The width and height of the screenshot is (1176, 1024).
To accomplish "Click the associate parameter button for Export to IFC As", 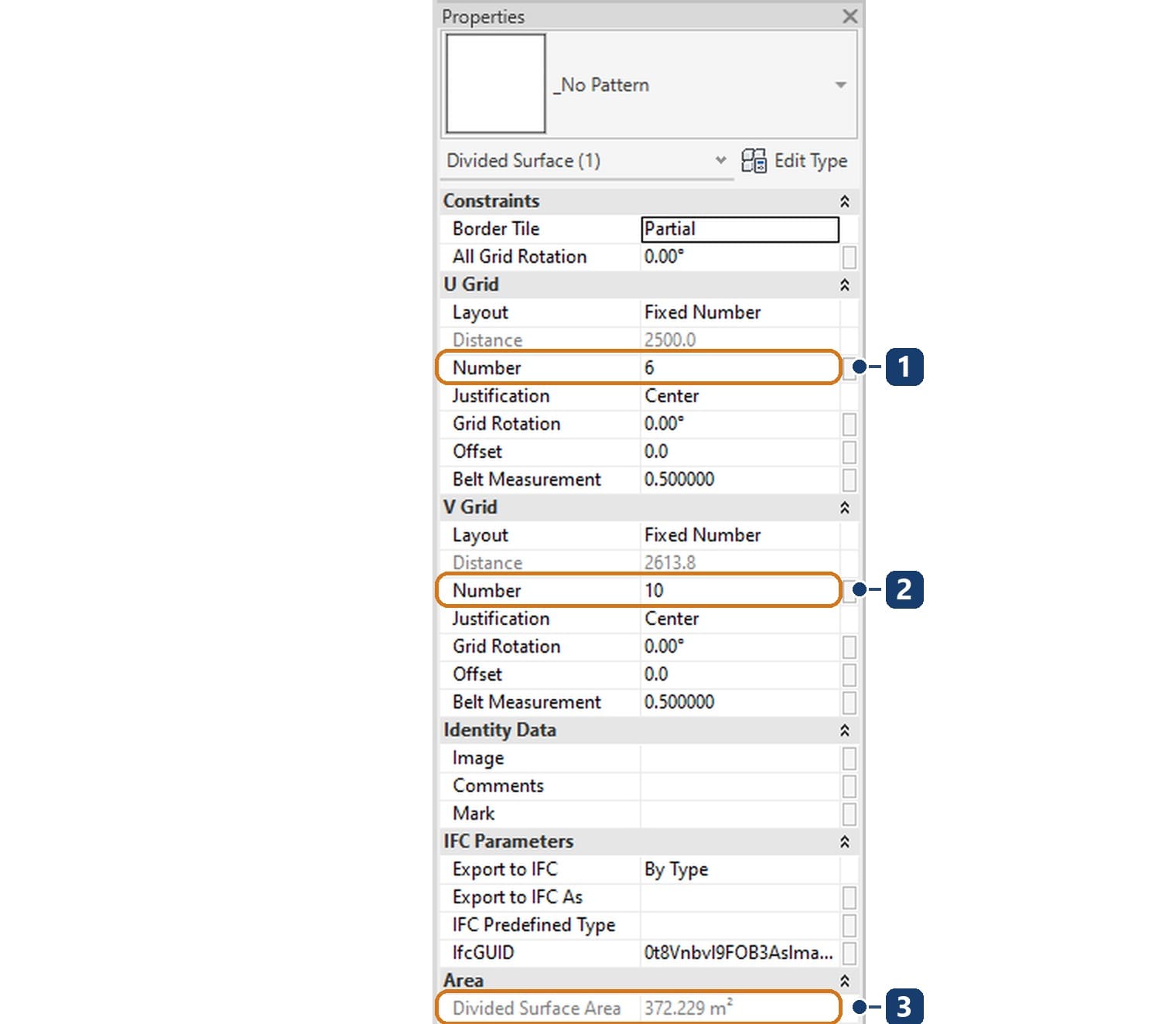I will click(850, 897).
